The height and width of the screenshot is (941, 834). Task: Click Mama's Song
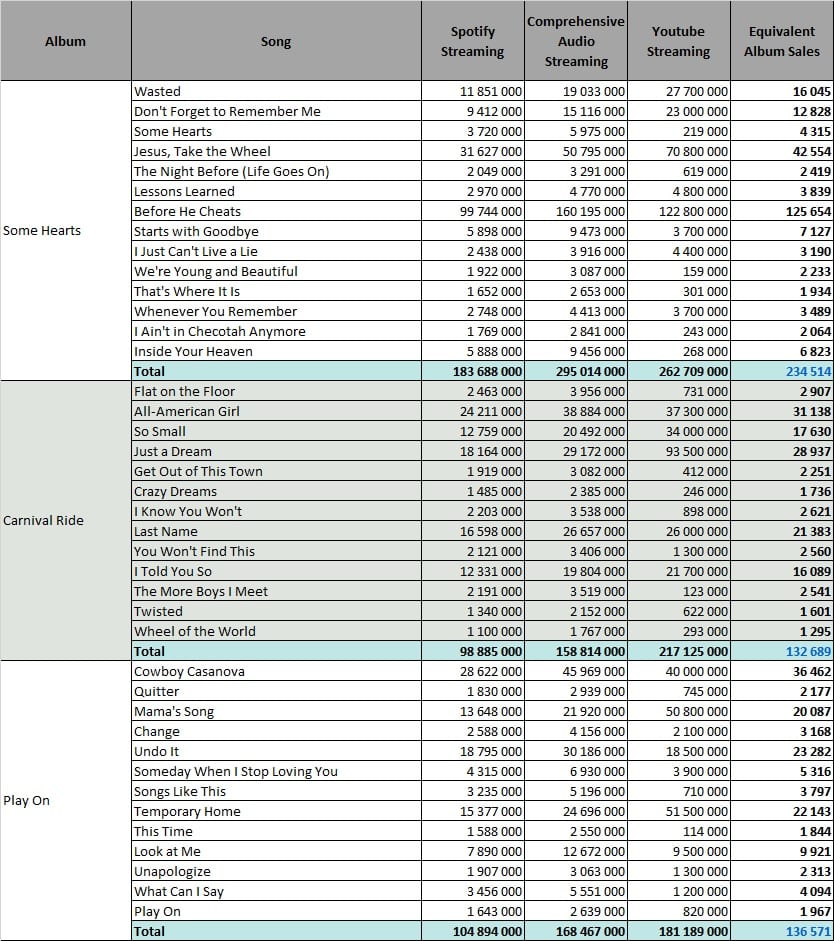point(276,711)
